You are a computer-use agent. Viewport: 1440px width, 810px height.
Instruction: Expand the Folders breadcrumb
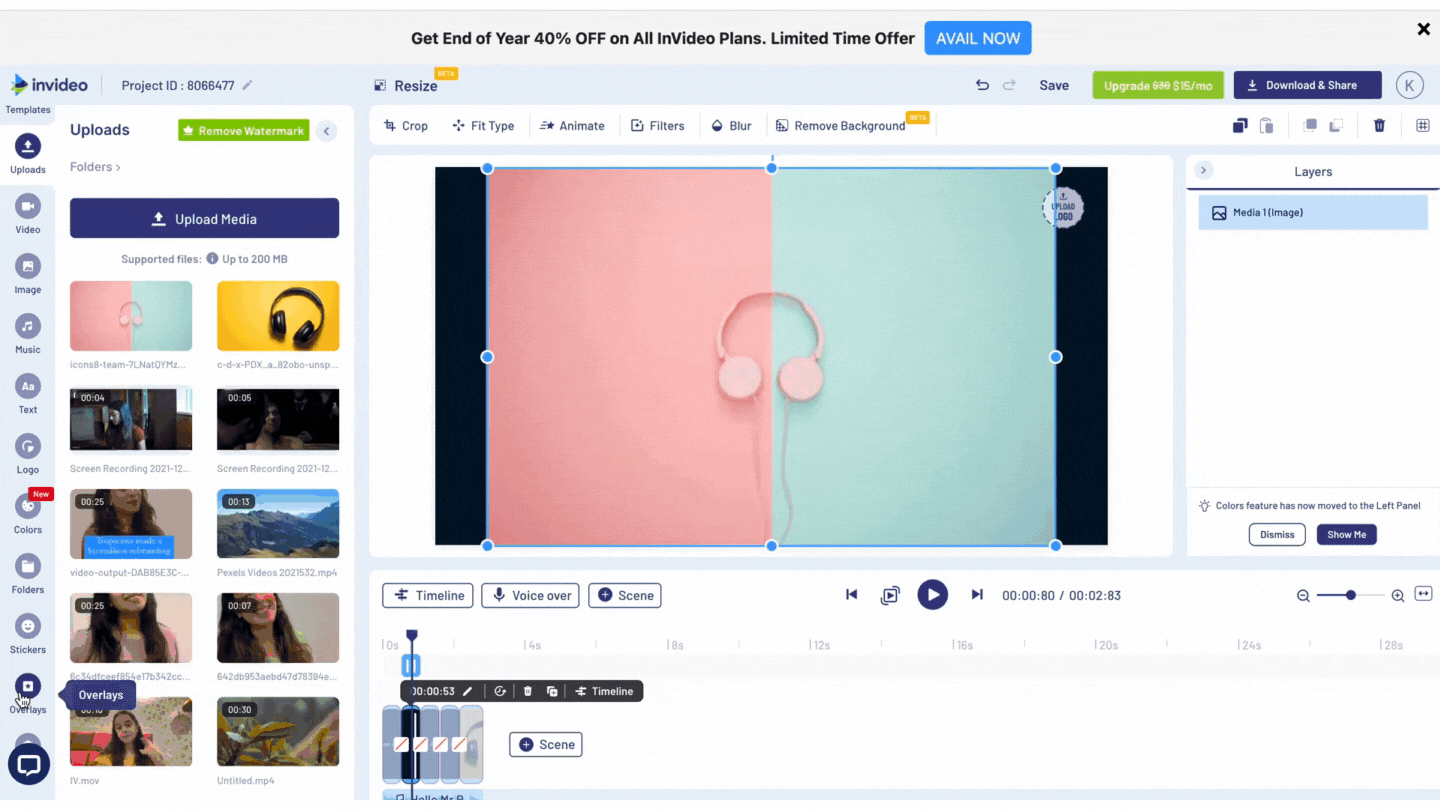pyautogui.click(x=95, y=167)
